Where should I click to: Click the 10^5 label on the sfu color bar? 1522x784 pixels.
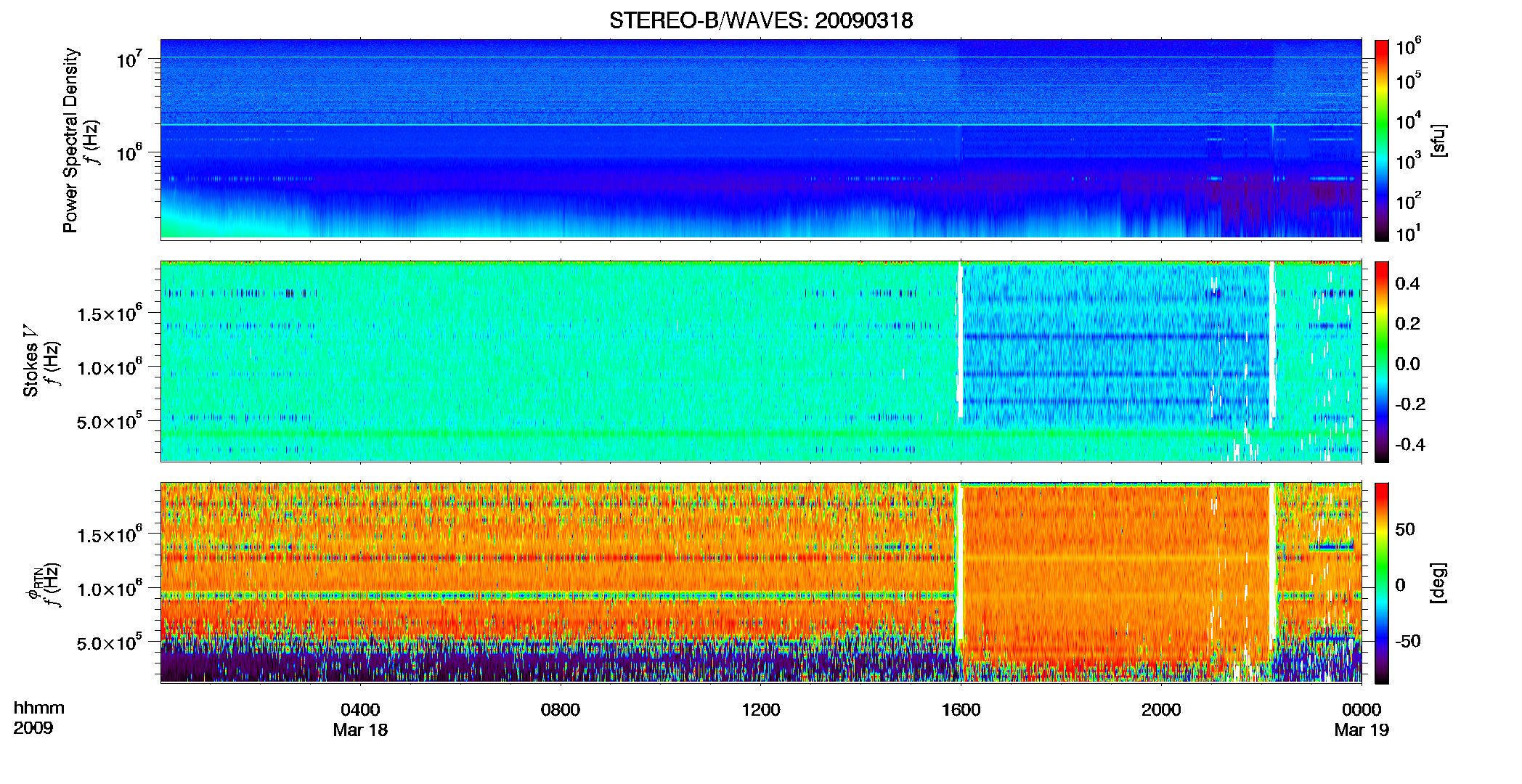tap(1408, 81)
